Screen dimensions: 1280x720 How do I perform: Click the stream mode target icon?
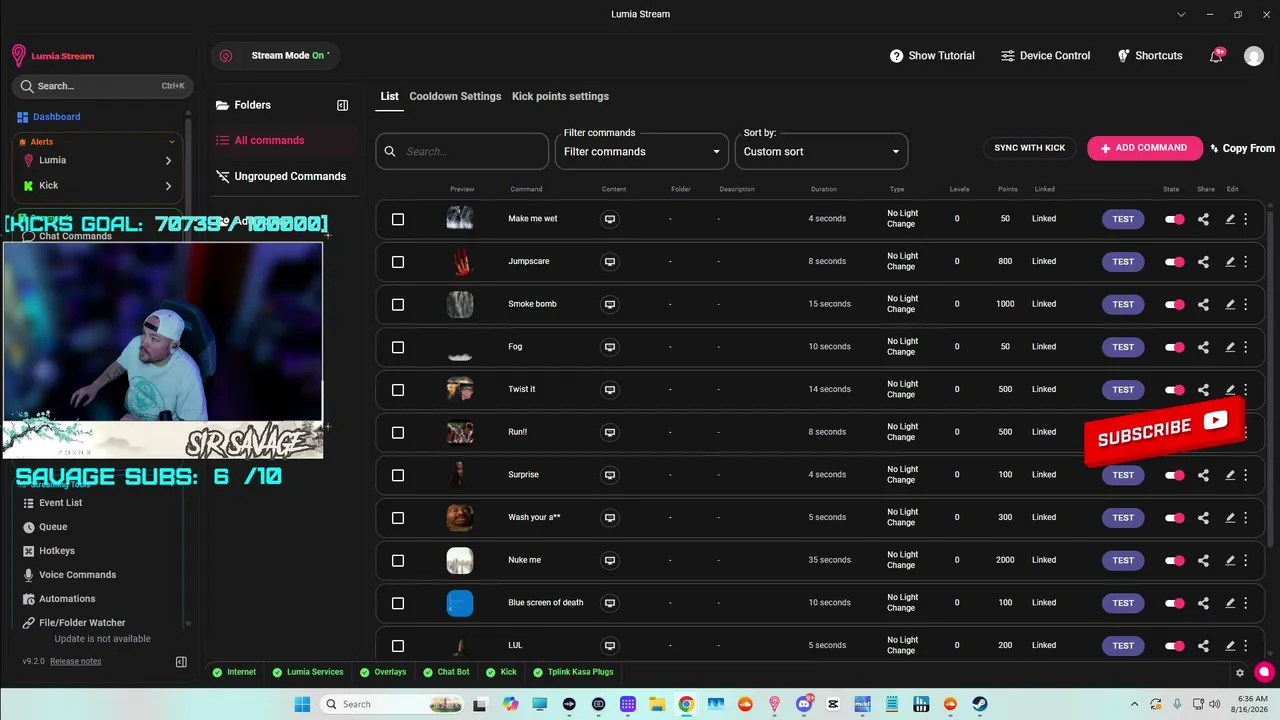pos(226,56)
